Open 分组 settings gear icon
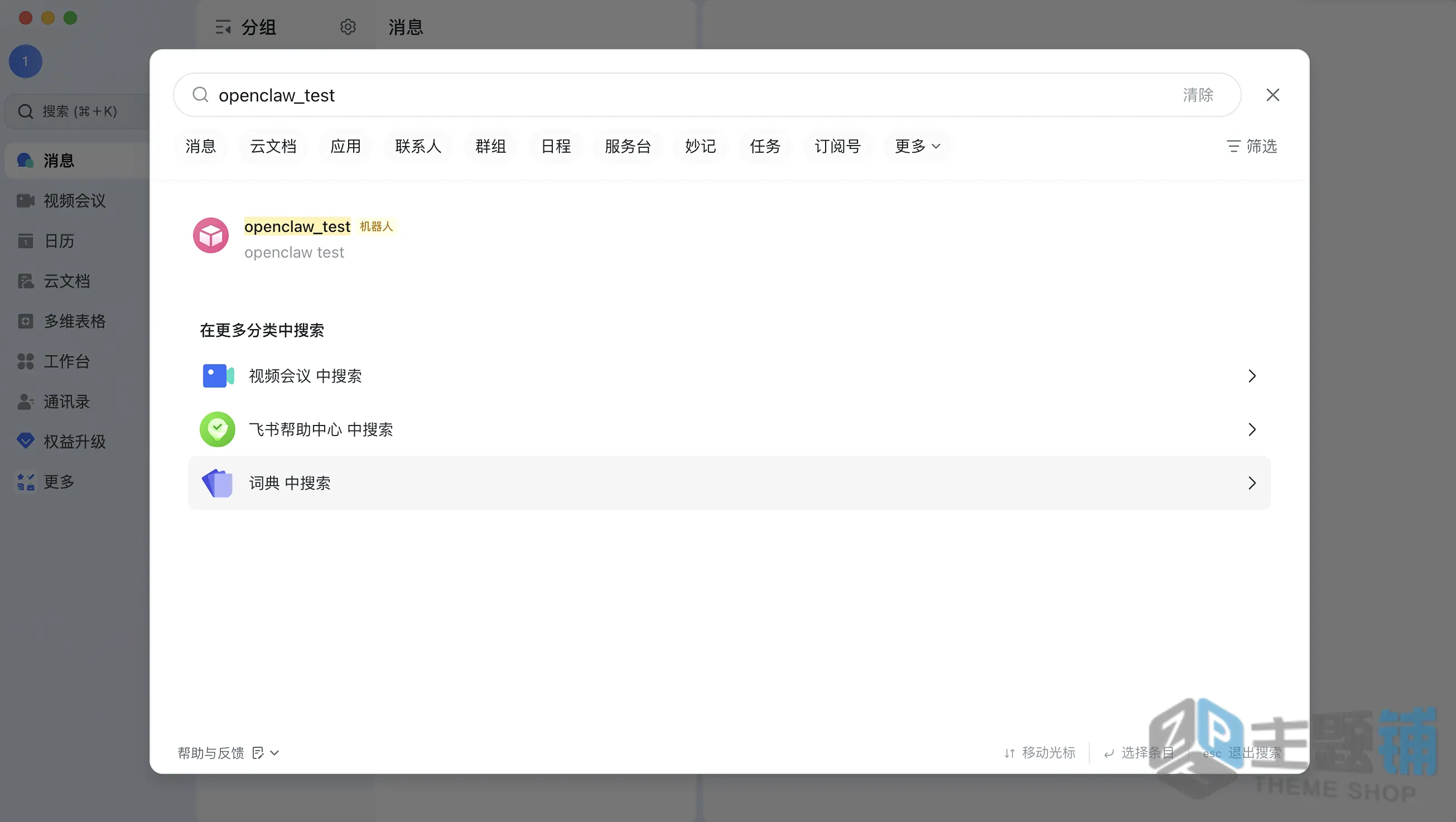Viewport: 1456px width, 822px height. (x=348, y=27)
